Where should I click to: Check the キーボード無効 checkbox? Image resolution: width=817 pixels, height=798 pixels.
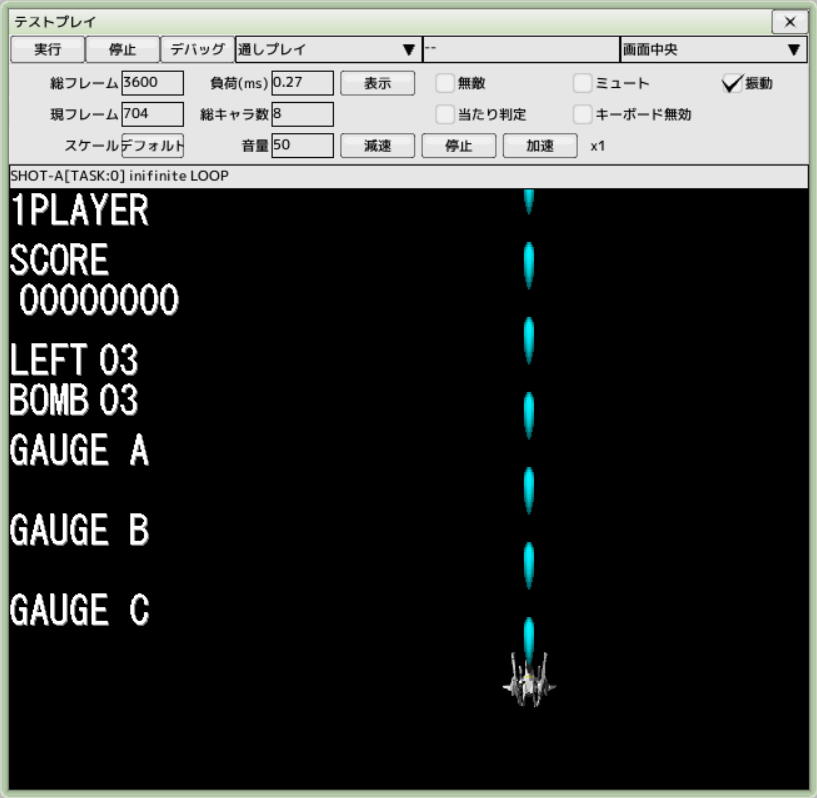pyautogui.click(x=583, y=114)
